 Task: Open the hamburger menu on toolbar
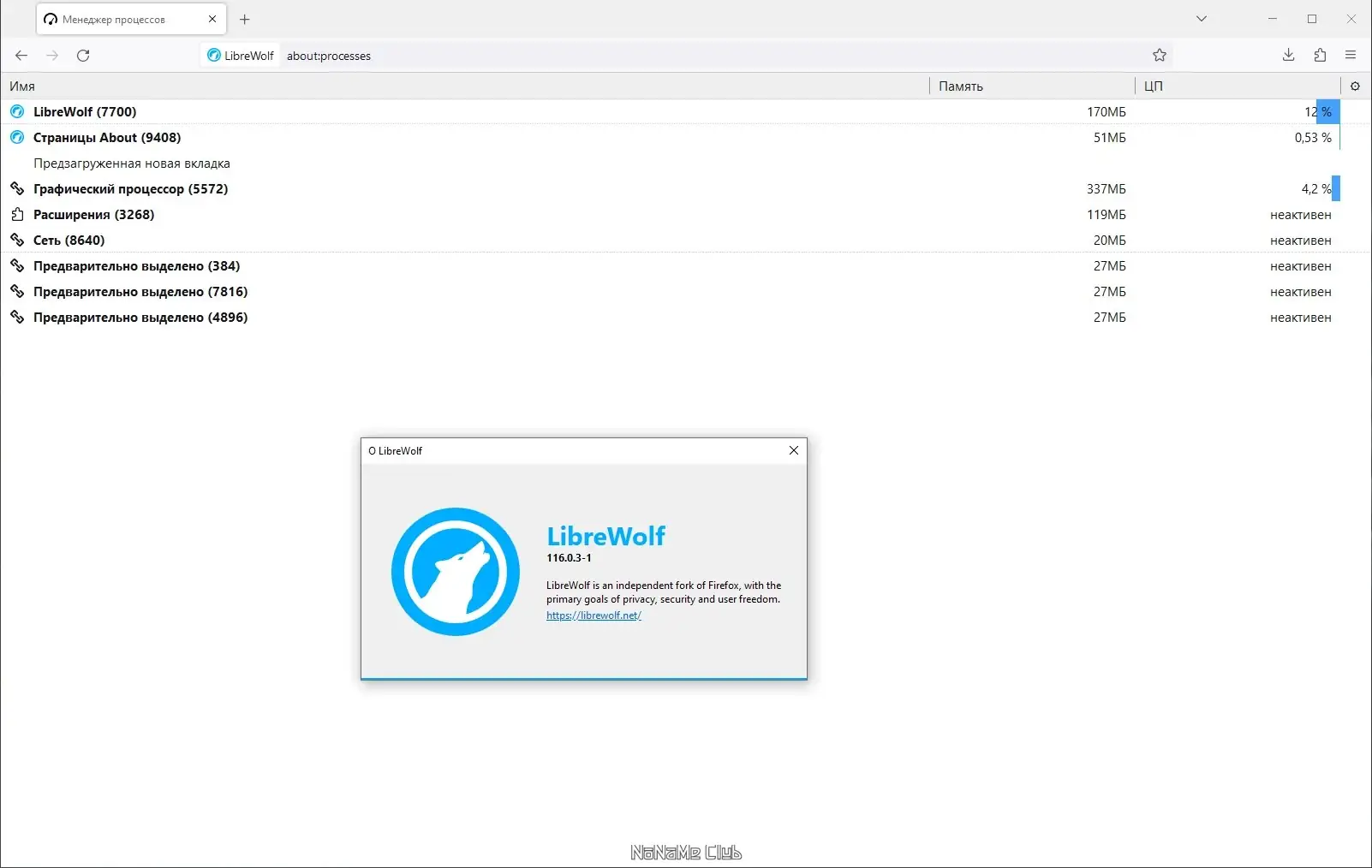pos(1351,55)
